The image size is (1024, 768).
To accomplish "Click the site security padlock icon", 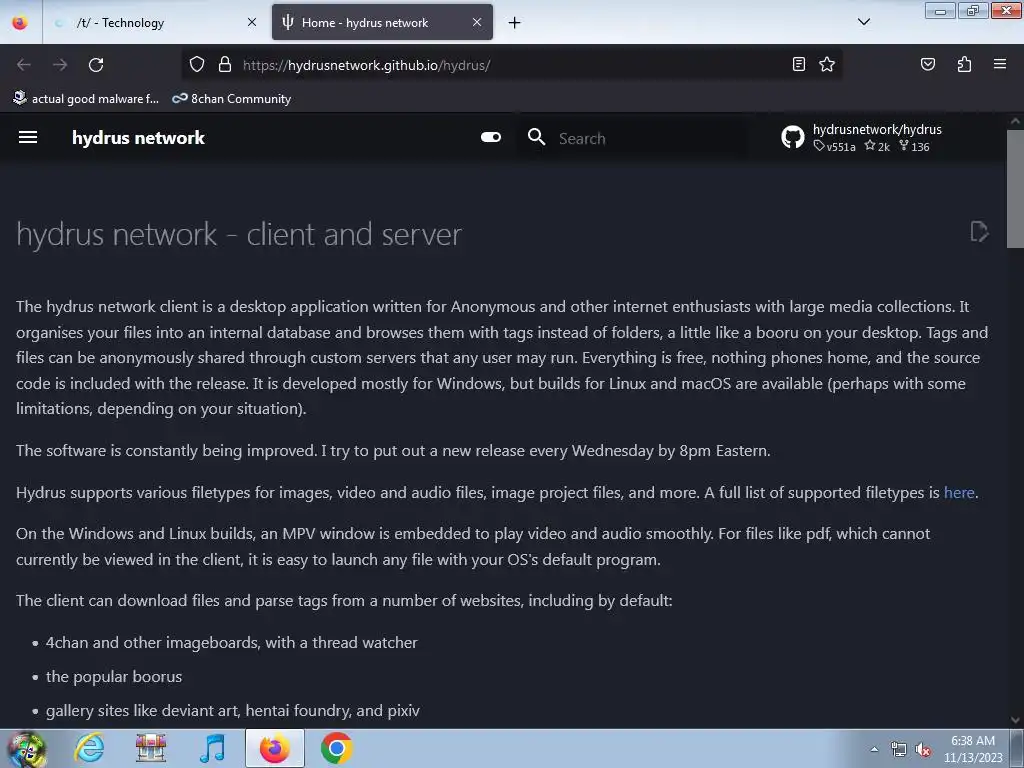I will point(225,64).
